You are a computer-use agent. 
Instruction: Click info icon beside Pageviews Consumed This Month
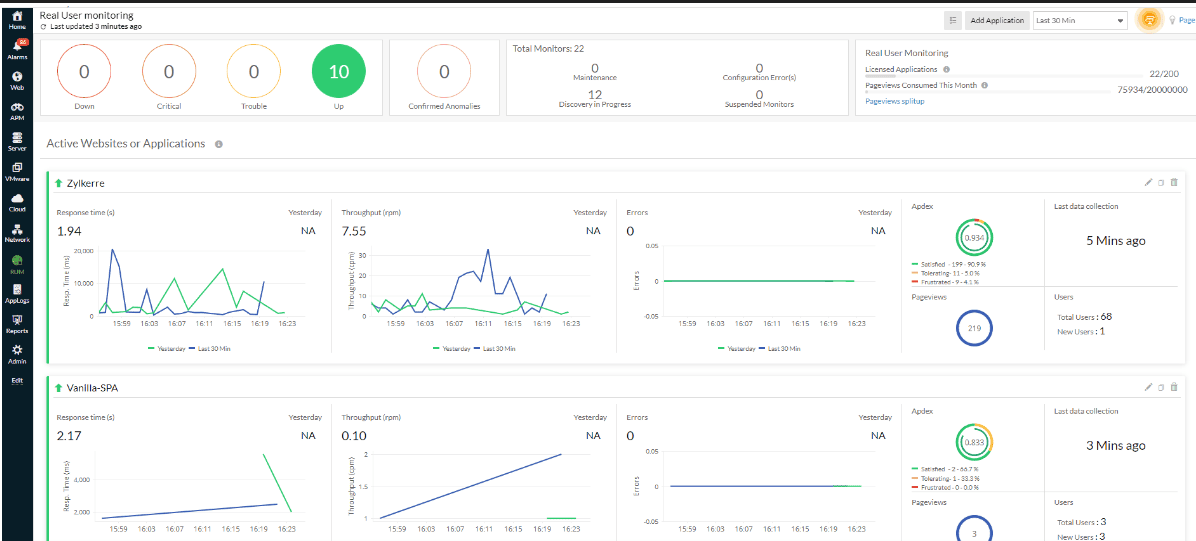[984, 85]
